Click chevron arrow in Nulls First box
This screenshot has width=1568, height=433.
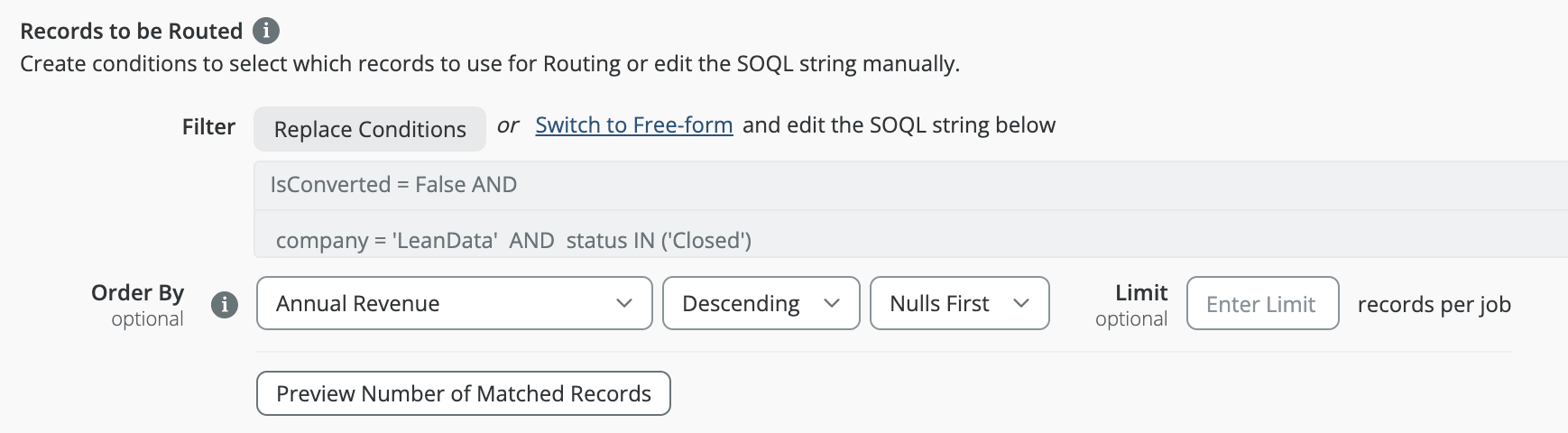1021,303
